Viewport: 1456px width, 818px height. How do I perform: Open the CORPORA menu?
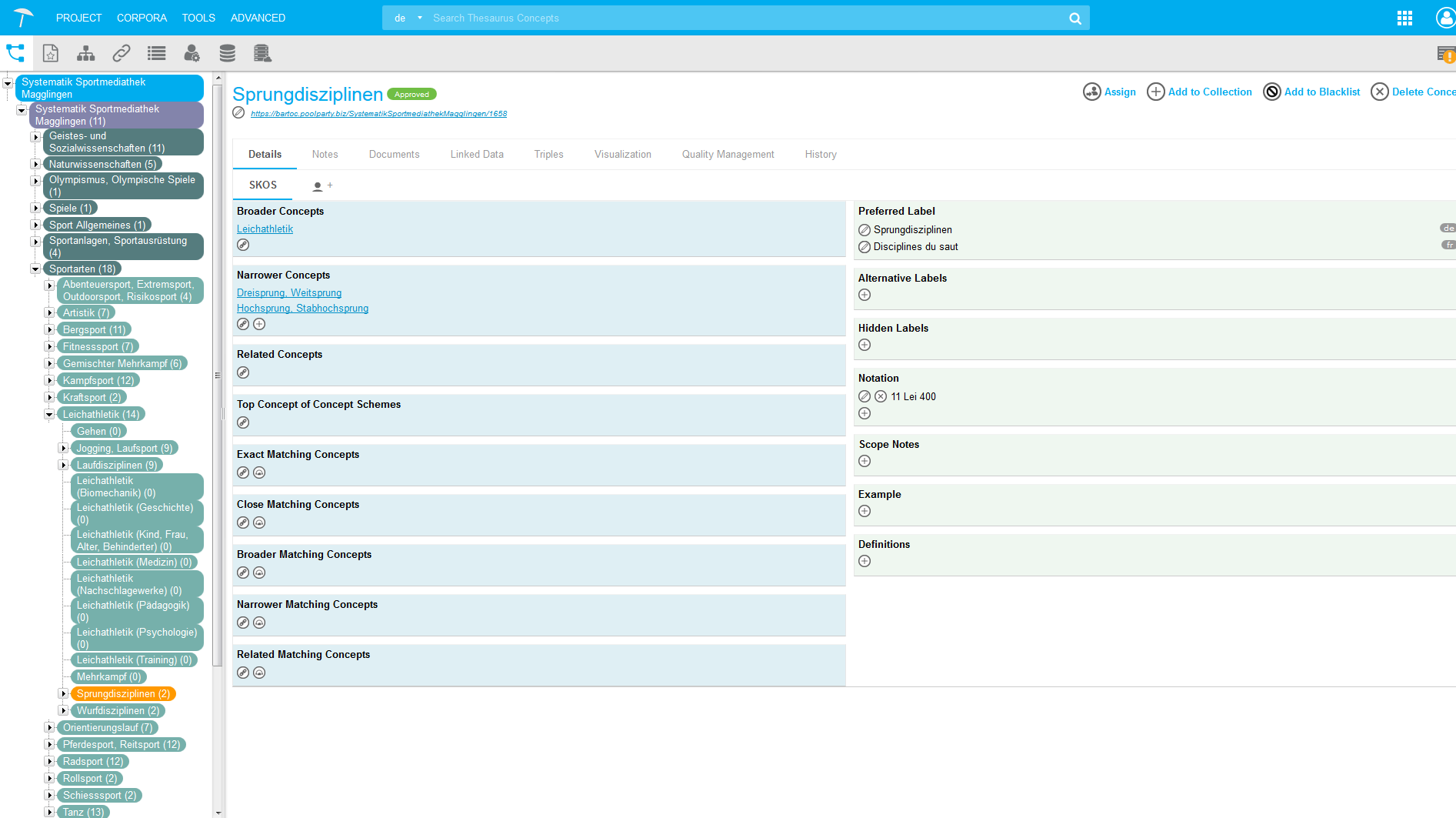point(142,18)
